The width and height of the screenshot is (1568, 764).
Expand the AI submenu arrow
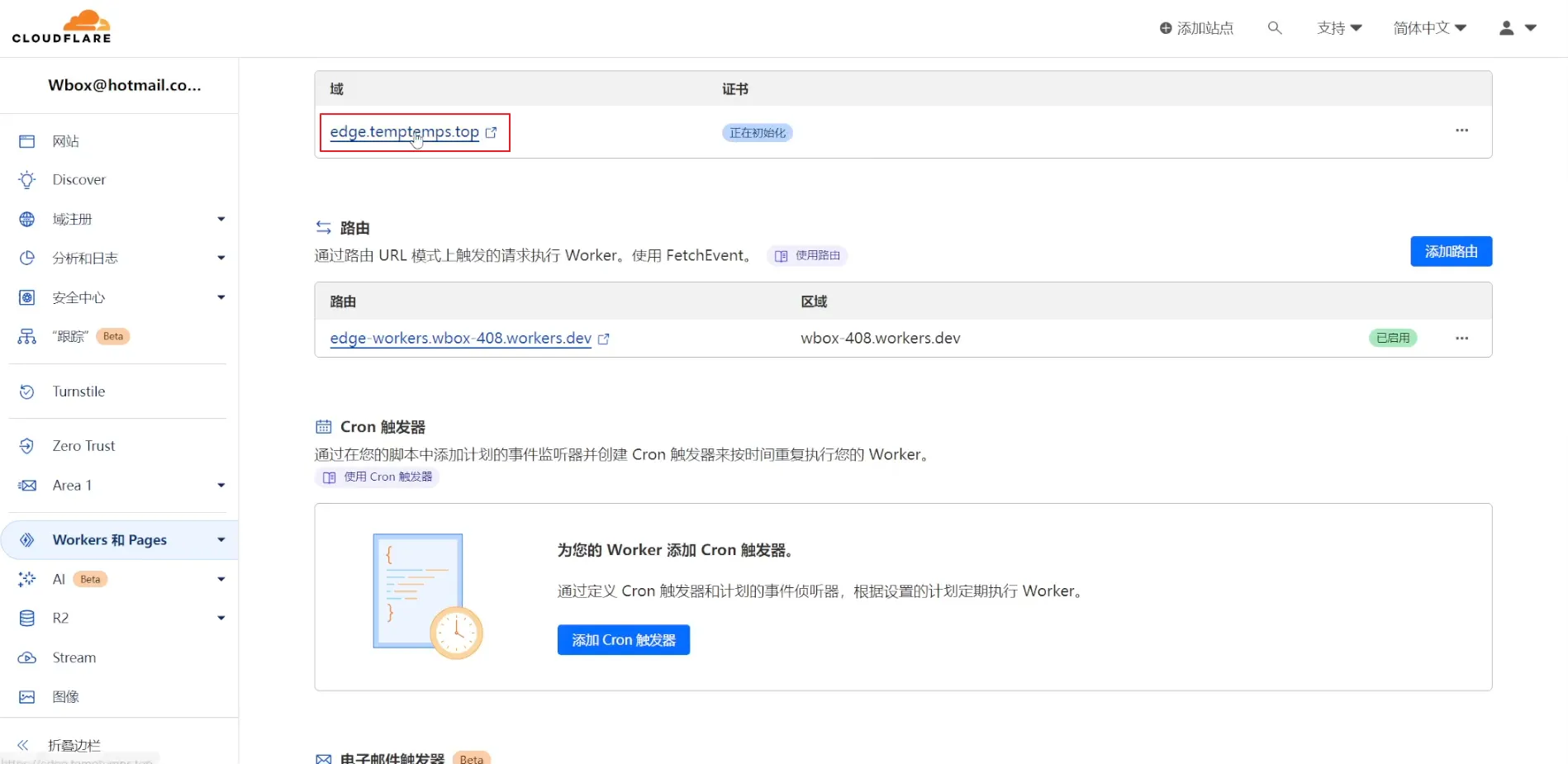tap(221, 579)
